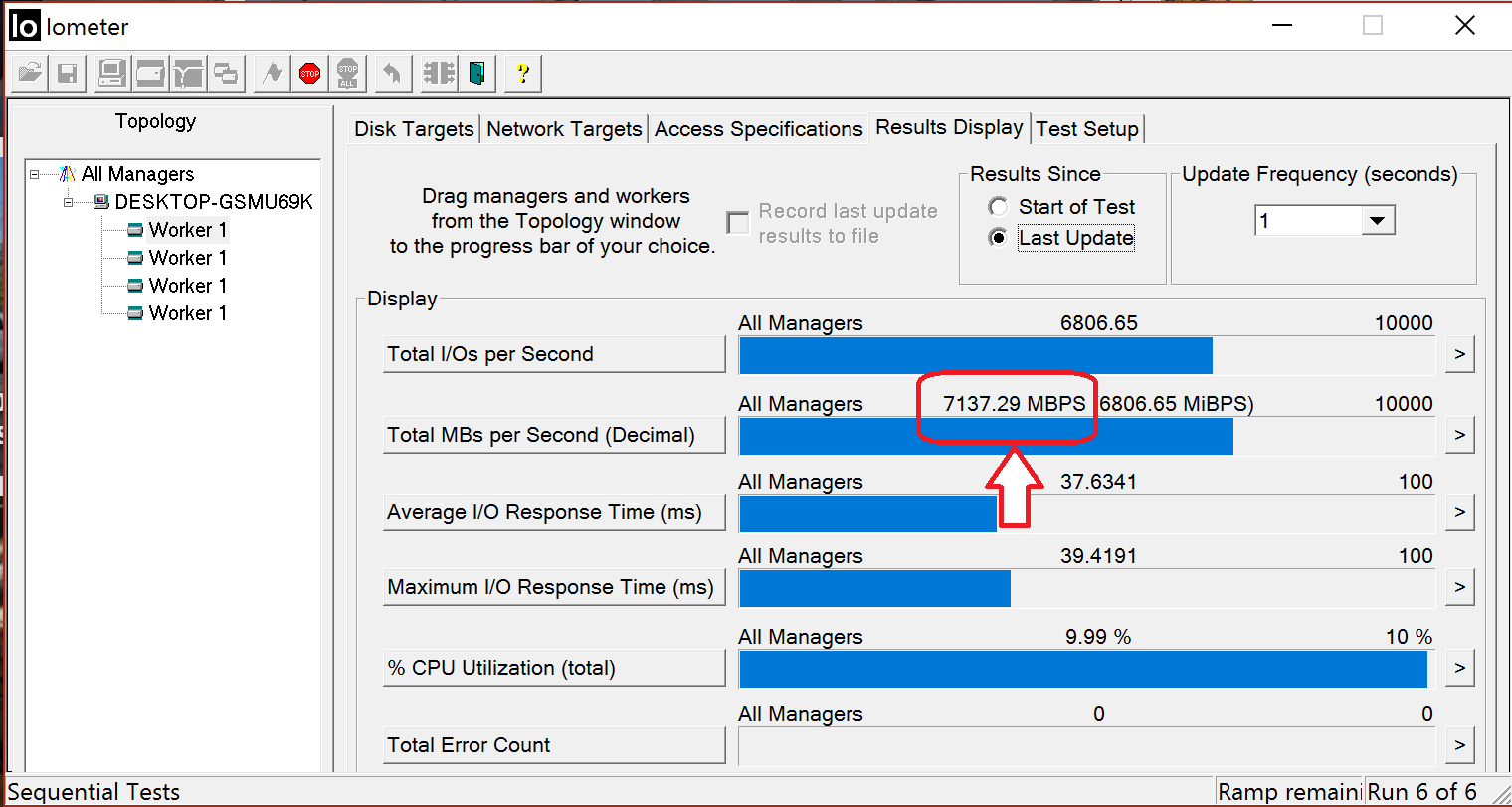Switch to the Disk Targets tab
This screenshot has width=1512, height=807.
(414, 129)
